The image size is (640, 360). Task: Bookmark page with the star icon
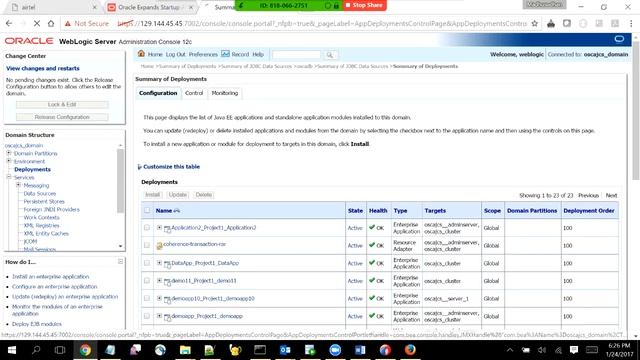click(535, 24)
